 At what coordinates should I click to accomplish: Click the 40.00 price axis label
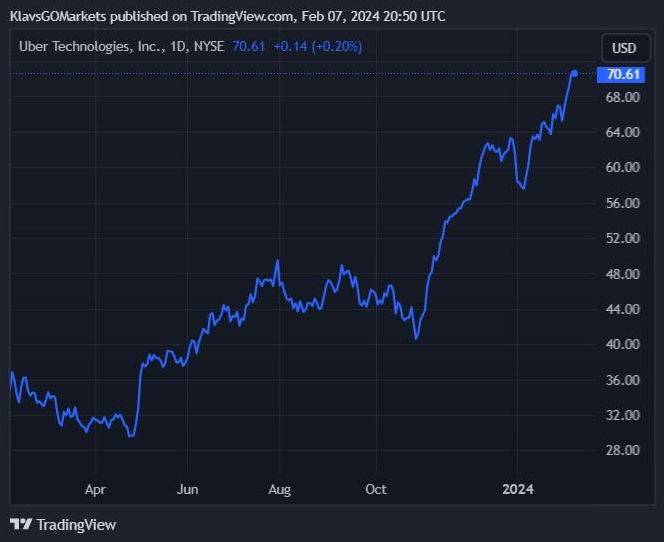pos(622,344)
